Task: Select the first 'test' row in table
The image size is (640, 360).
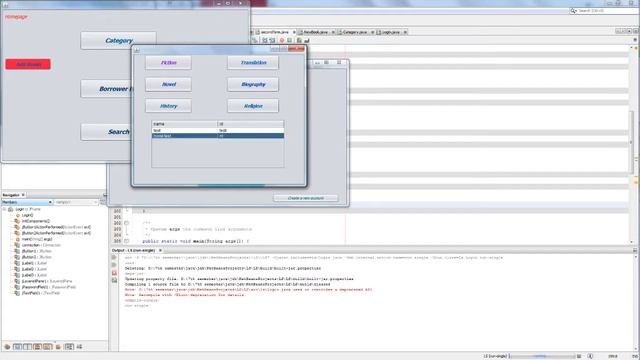Action: 218,130
